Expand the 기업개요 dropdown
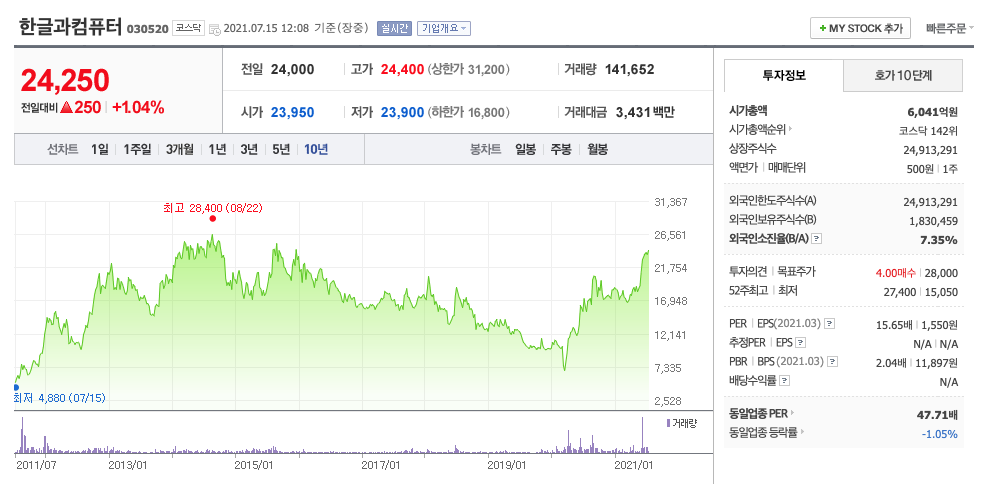This screenshot has width=984, height=484. [x=444, y=28]
